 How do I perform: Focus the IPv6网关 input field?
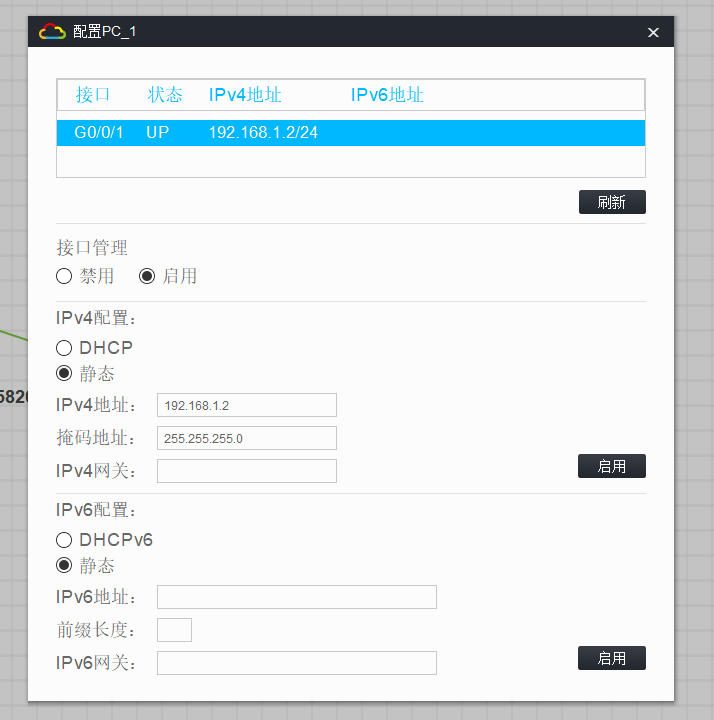pos(297,663)
